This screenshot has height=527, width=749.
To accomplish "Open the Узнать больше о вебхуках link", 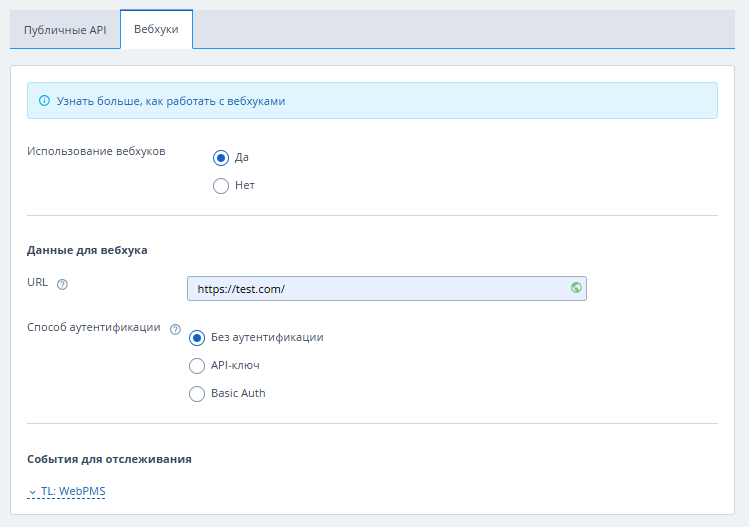I will click(171, 101).
